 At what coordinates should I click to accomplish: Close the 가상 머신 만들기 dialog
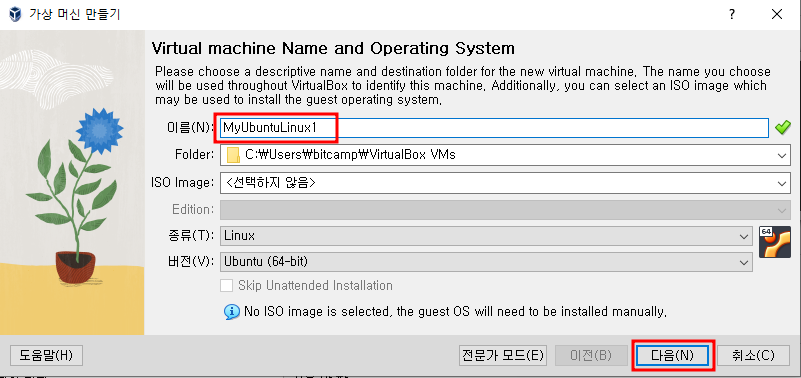pos(777,14)
